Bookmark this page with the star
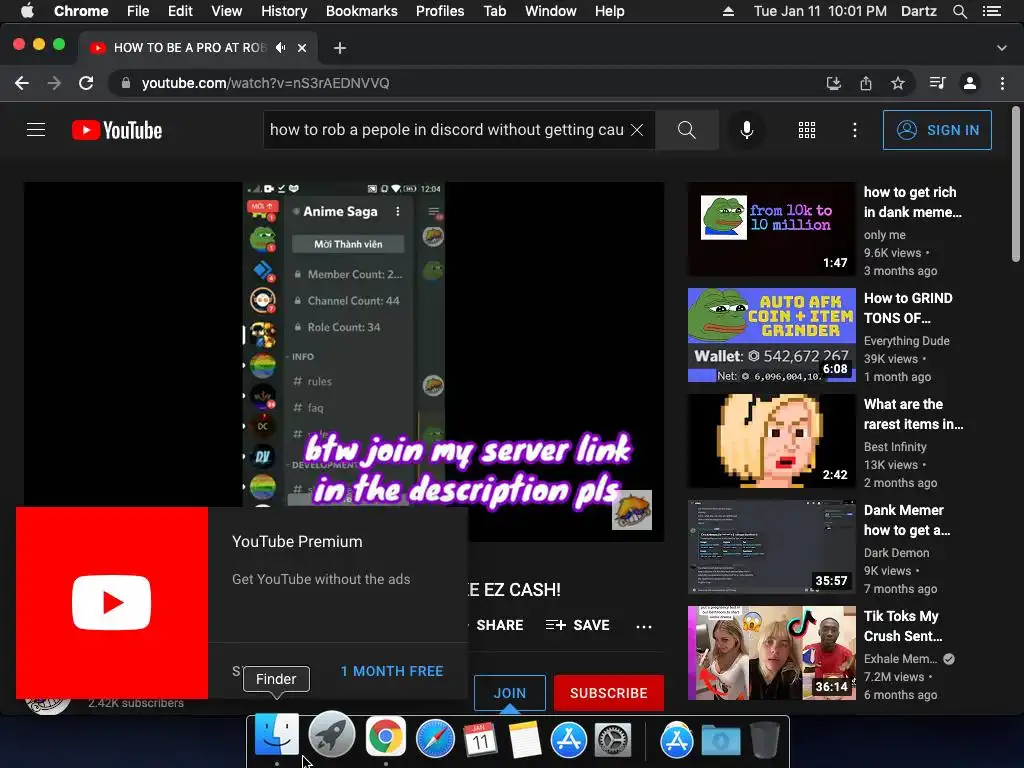Viewport: 1024px width, 768px height. pos(898,83)
